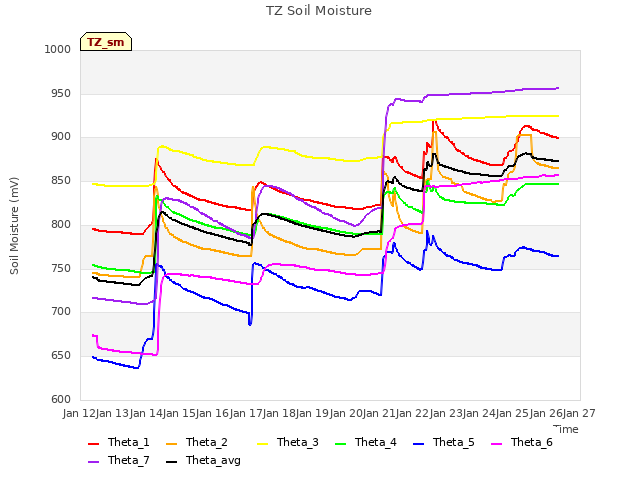Image resolution: width=640 pixels, height=480 pixels.
Task: Toggle Theta_4 series in legend
Action: tap(366, 442)
